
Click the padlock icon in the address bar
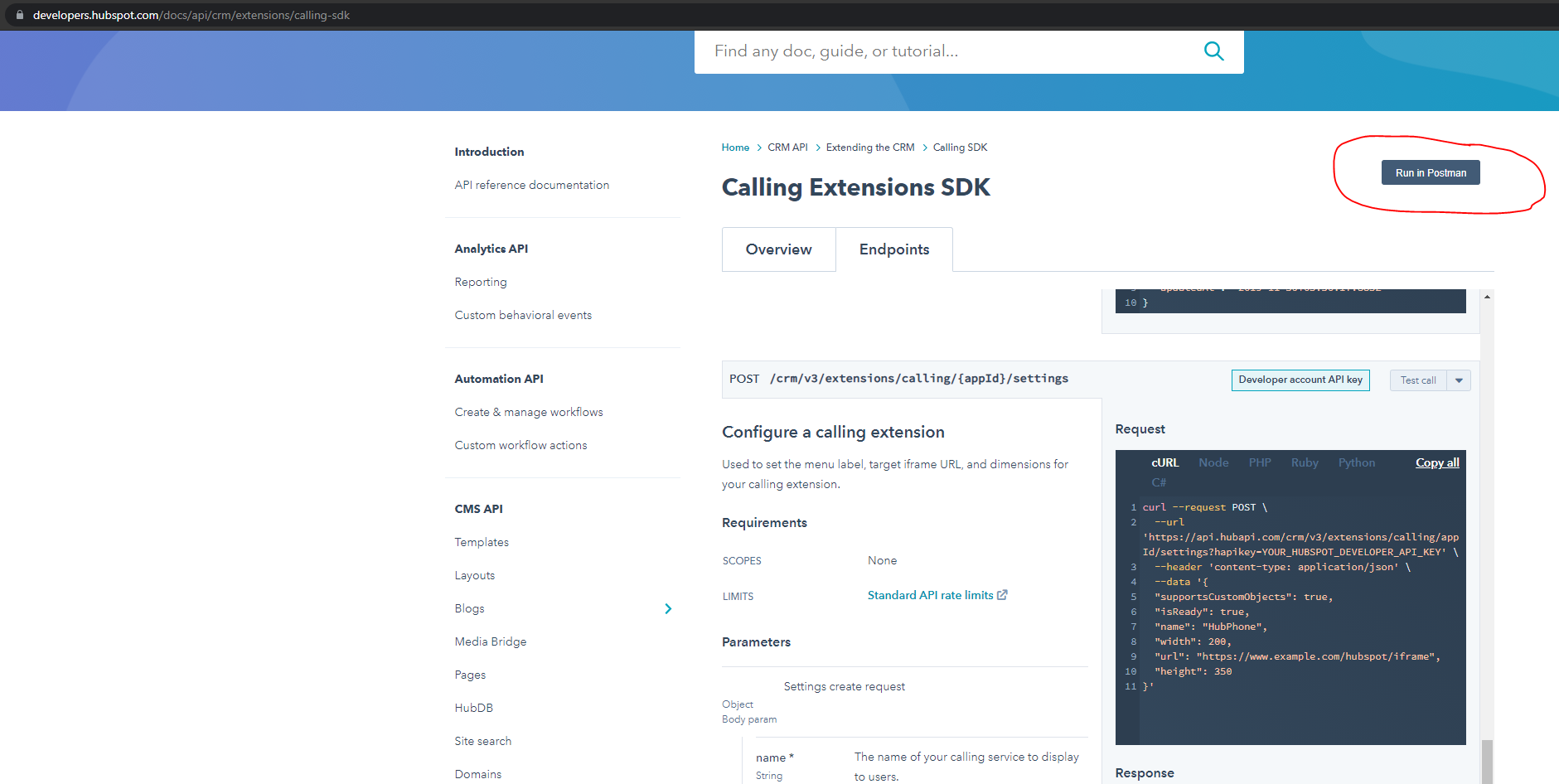pyautogui.click(x=18, y=14)
